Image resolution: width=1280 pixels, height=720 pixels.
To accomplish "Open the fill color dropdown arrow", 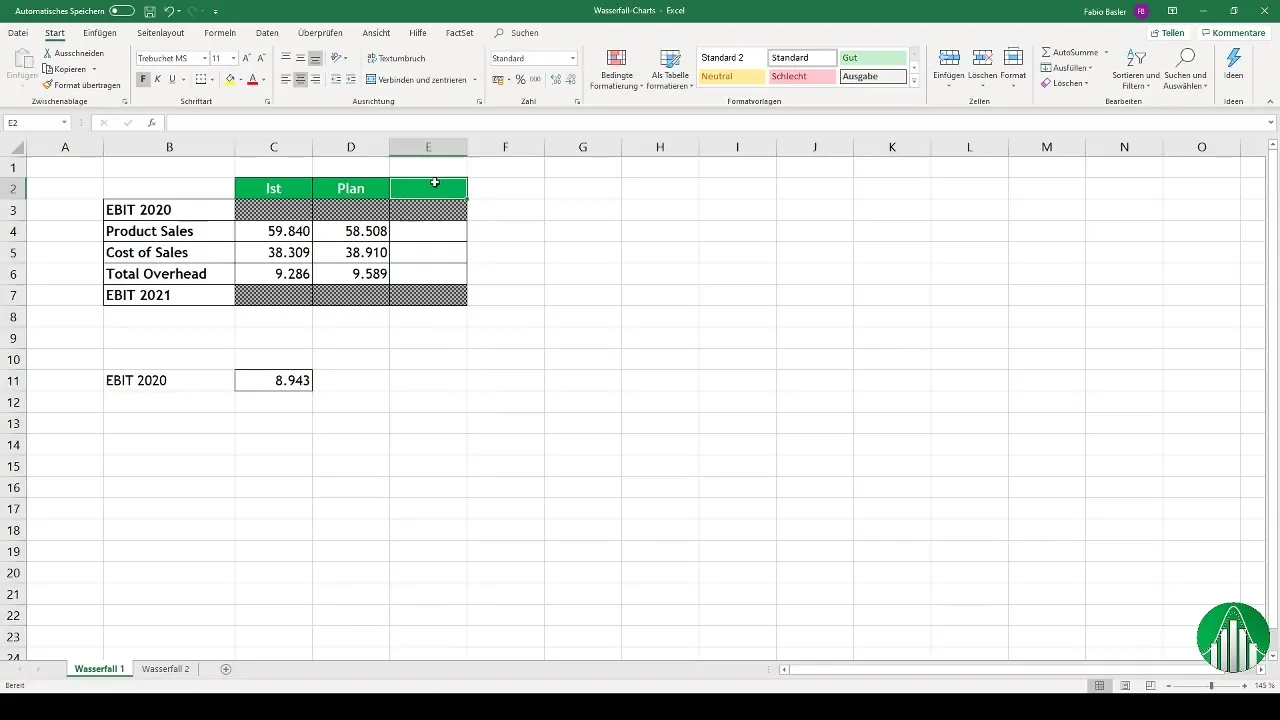I will [x=240, y=79].
